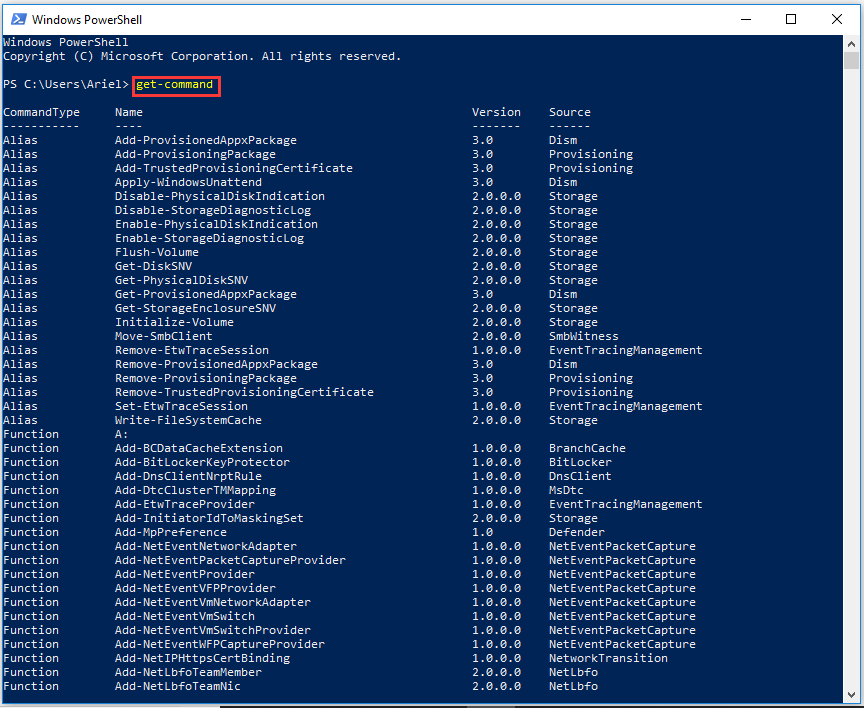The width and height of the screenshot is (864, 708).
Task: Click the Add-DnsClientNrptRule entry
Action: 188,477
